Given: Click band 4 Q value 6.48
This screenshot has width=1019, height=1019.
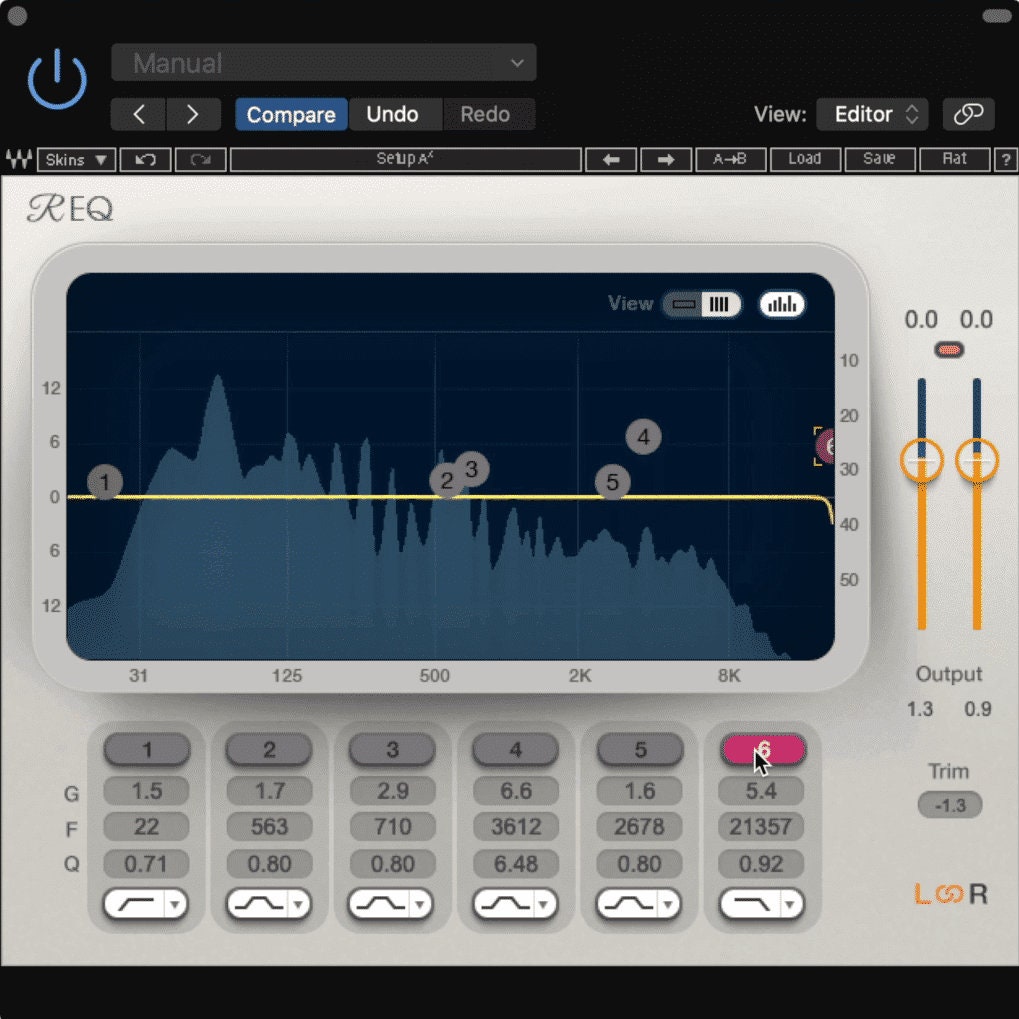Looking at the screenshot, I should click(515, 864).
